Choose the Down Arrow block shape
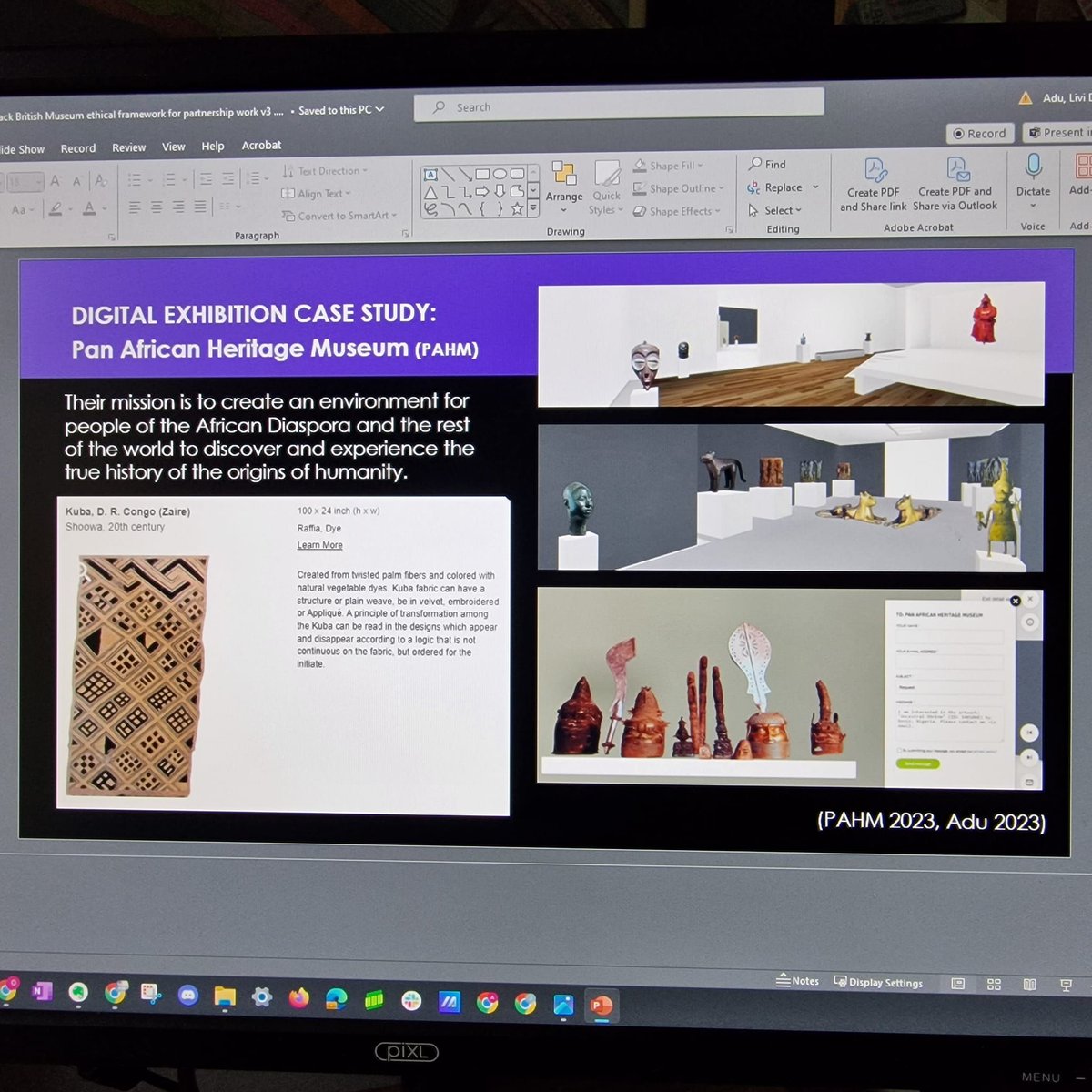 (x=500, y=191)
